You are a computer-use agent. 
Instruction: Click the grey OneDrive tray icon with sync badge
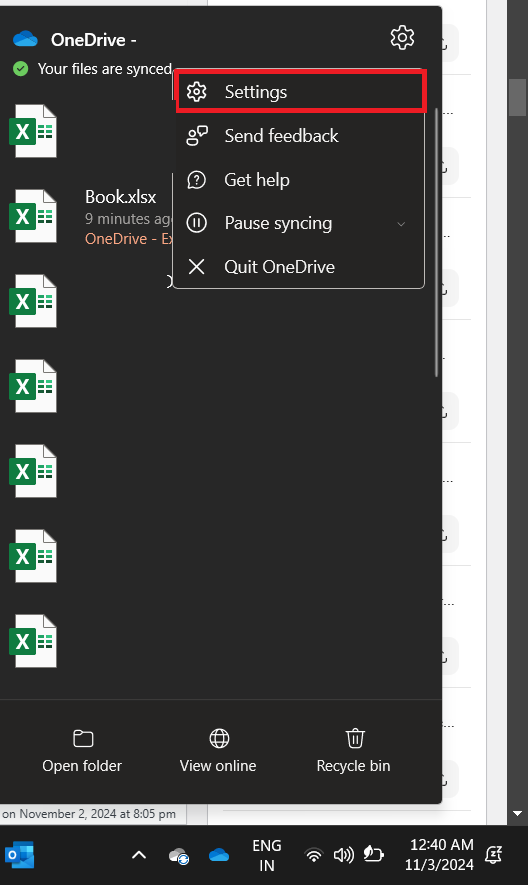[x=179, y=856]
